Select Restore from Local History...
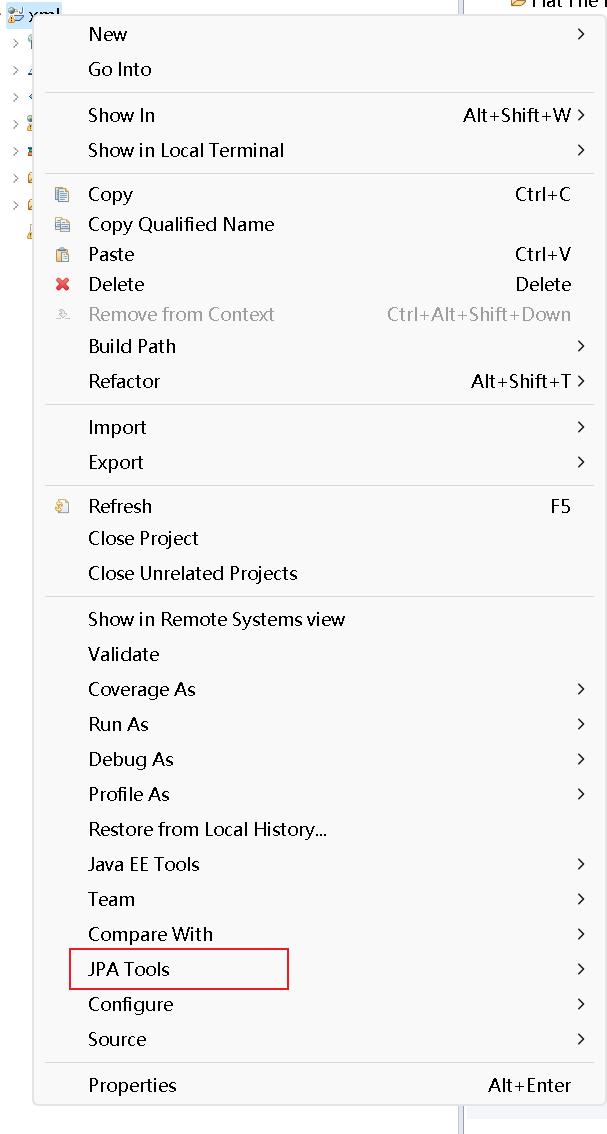This screenshot has width=607, height=1134. point(207,830)
